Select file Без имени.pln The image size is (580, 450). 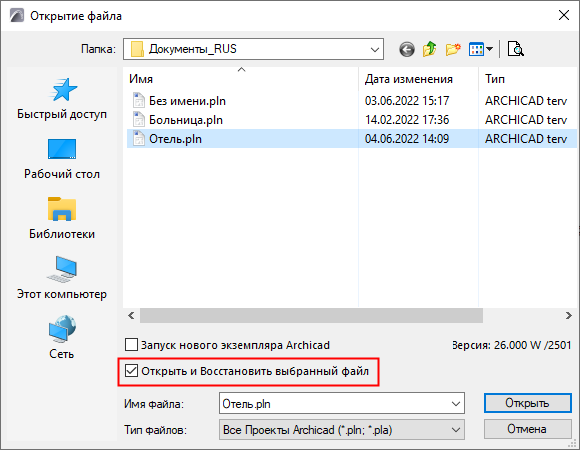pyautogui.click(x=187, y=101)
